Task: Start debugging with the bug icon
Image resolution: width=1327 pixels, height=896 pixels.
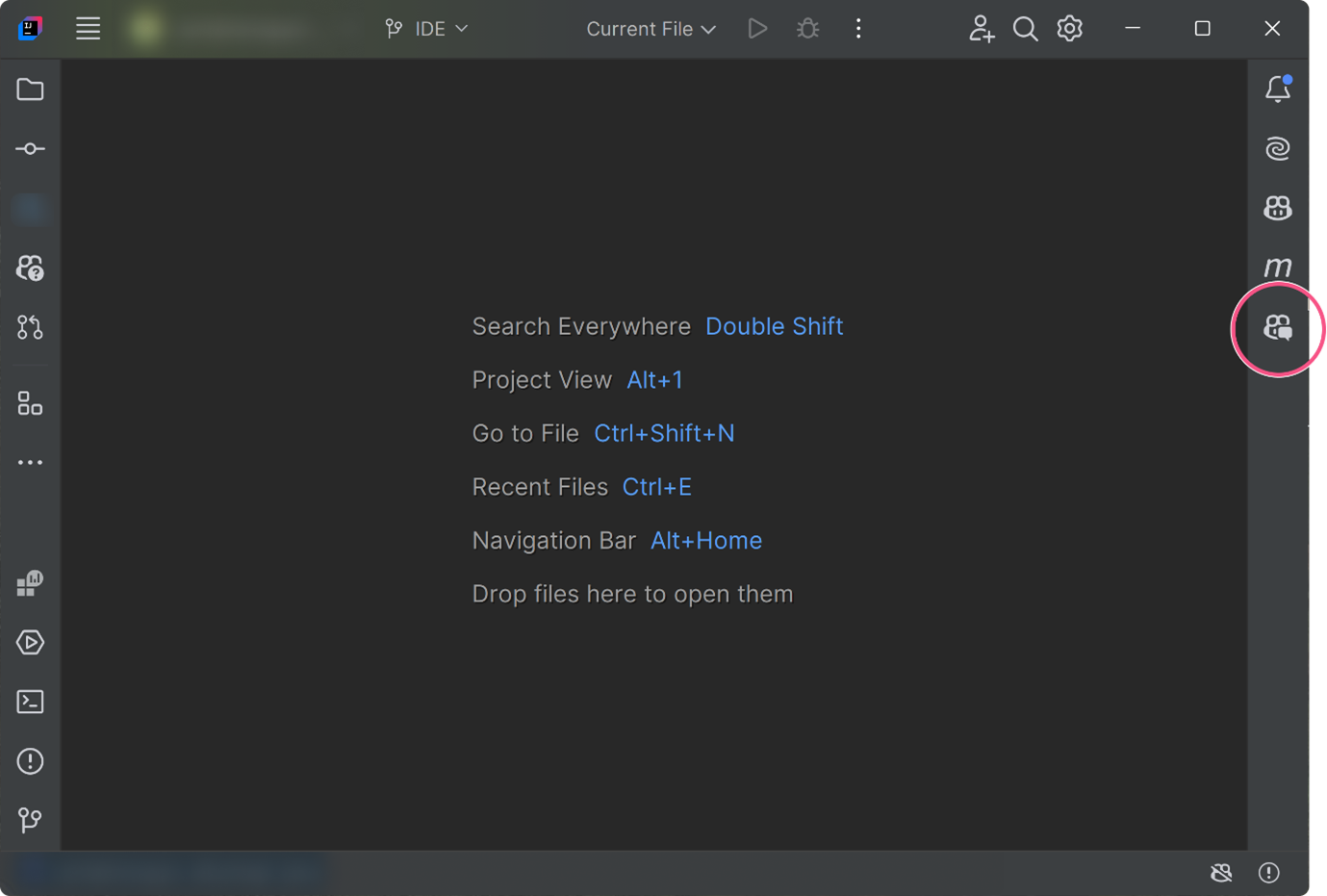Action: click(x=807, y=28)
